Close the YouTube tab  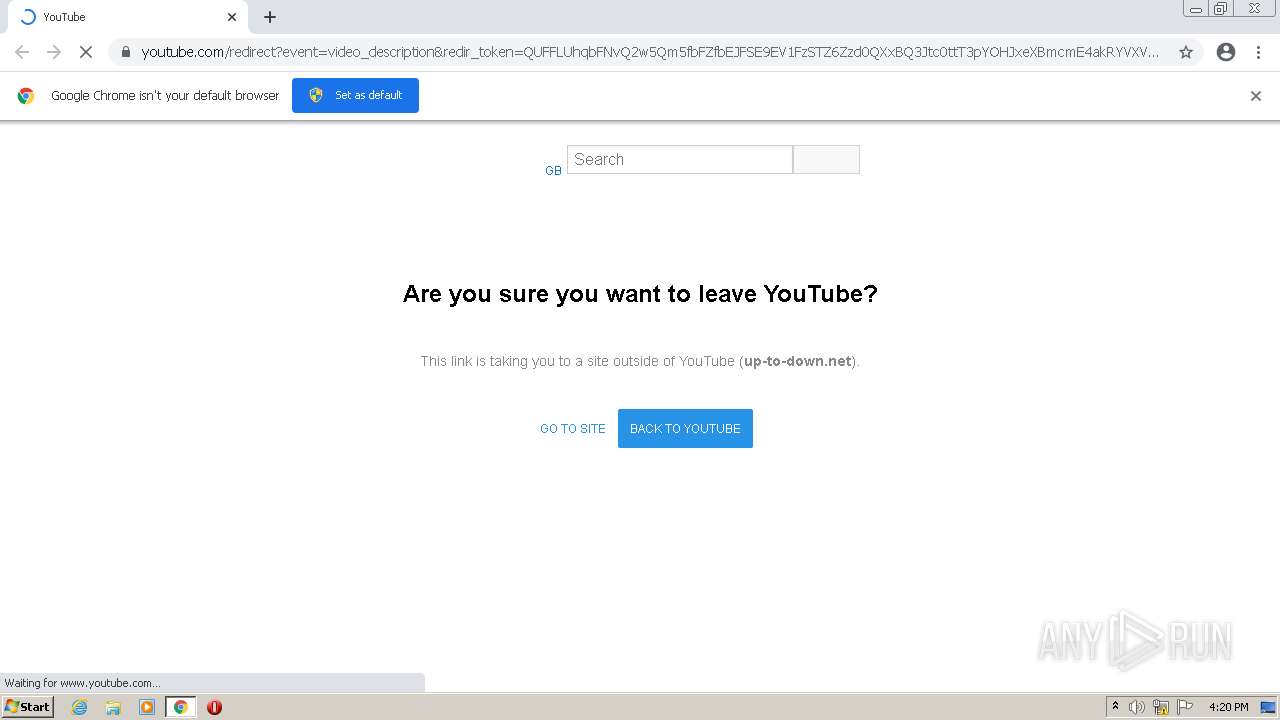232,17
